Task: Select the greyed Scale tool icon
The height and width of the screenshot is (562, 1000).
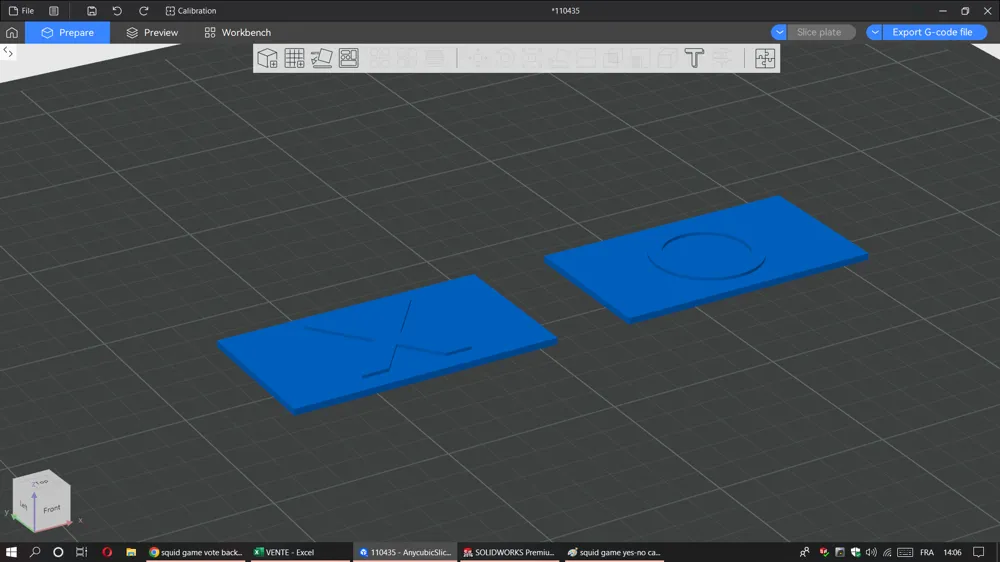Action: [x=532, y=58]
